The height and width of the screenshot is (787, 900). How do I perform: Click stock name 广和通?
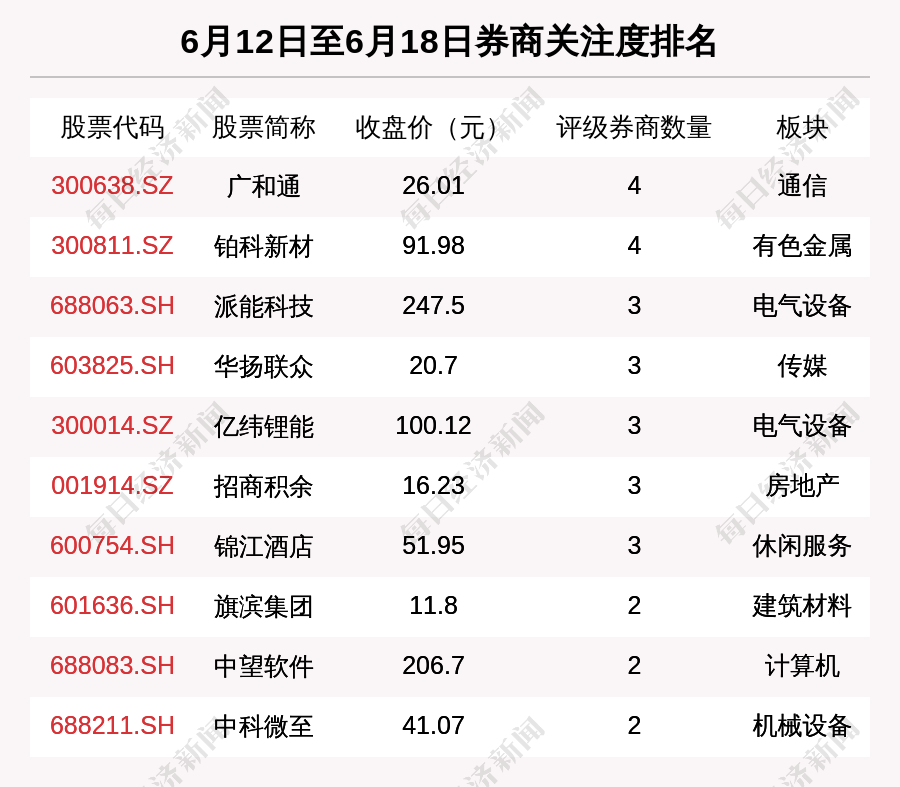[x=263, y=186]
